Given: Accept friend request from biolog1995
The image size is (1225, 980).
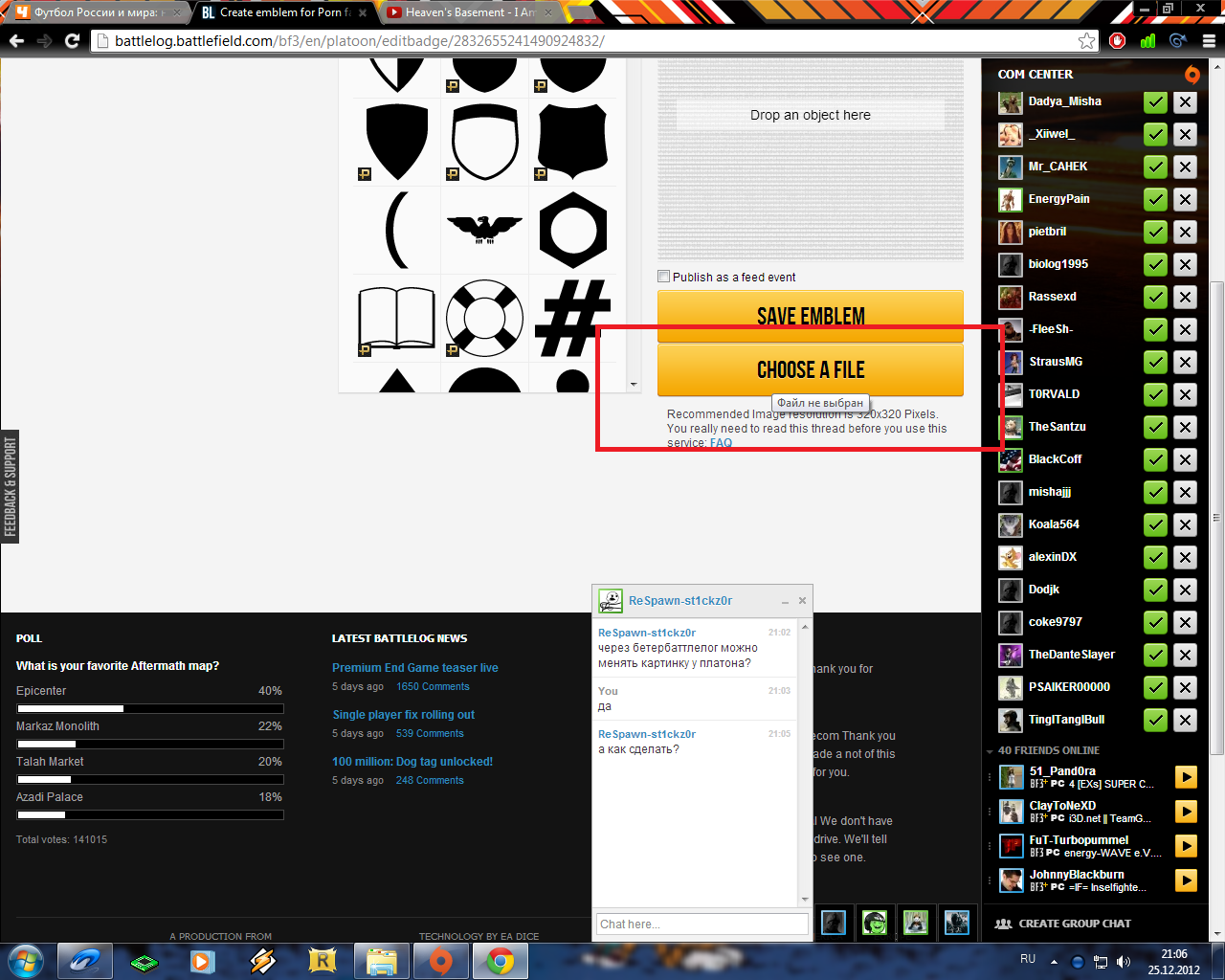Looking at the screenshot, I should [x=1156, y=265].
